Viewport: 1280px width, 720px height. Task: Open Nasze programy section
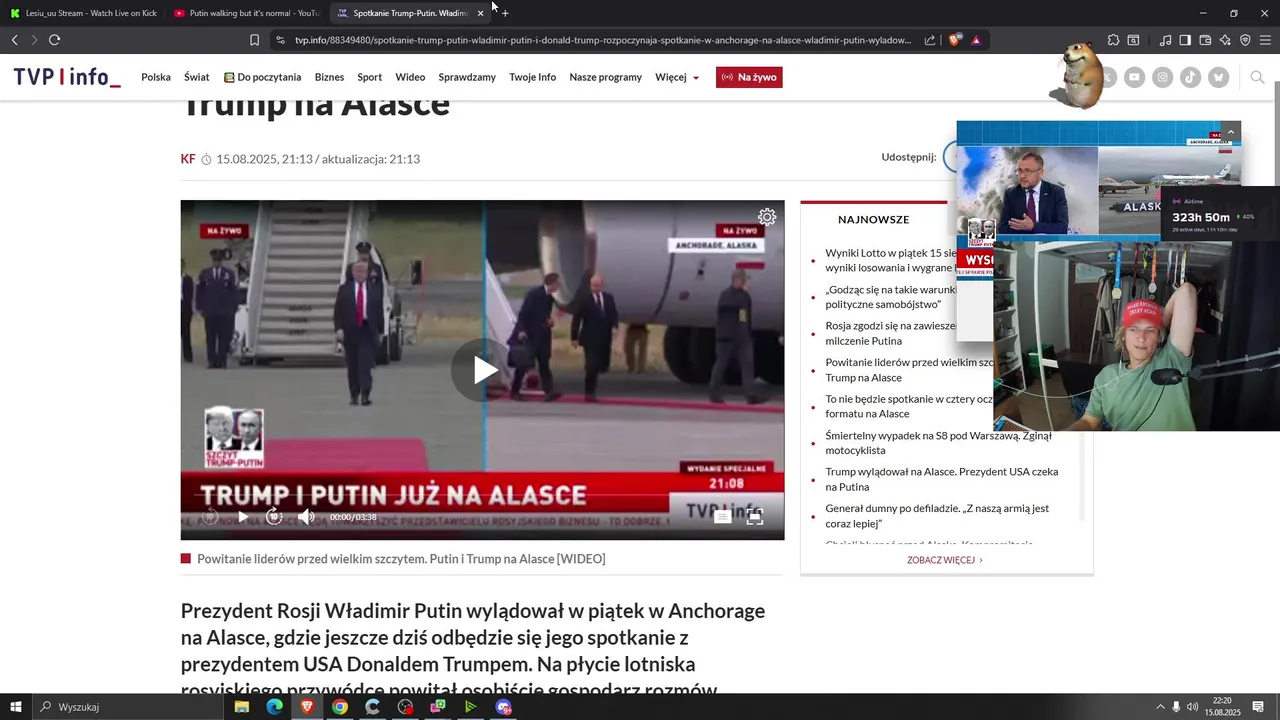click(x=605, y=77)
